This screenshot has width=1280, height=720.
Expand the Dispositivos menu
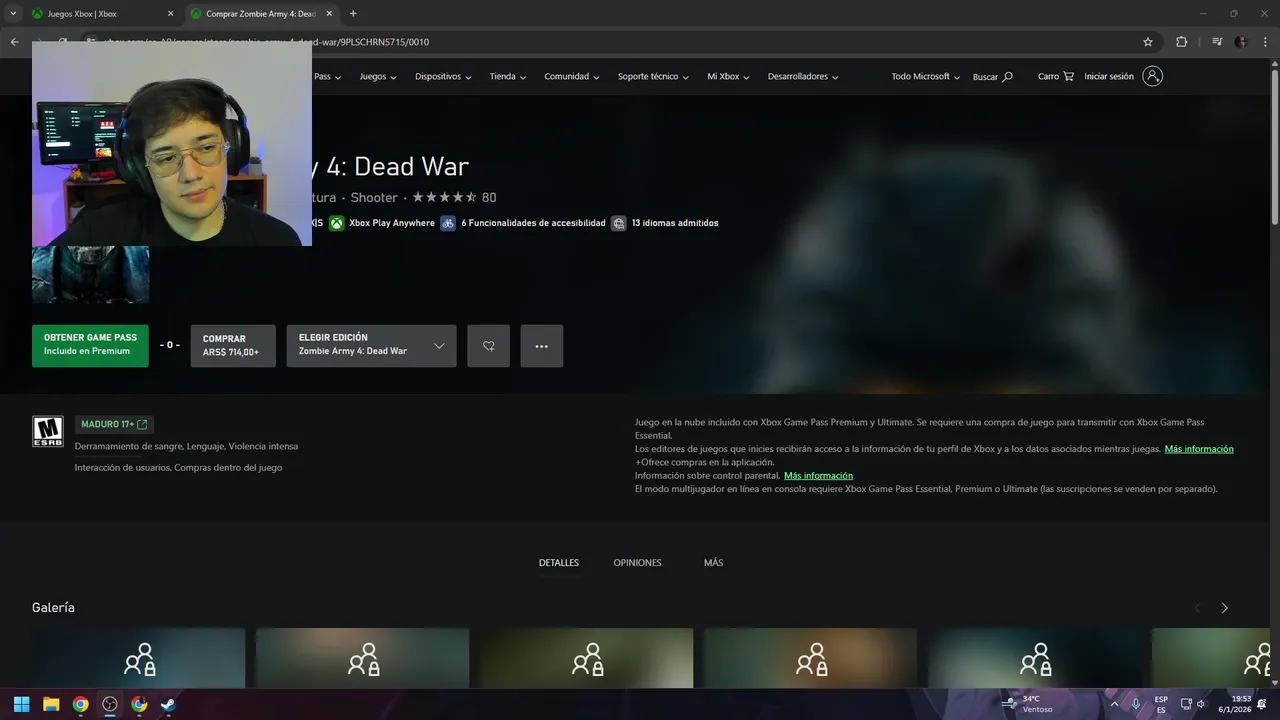pyautogui.click(x=442, y=77)
